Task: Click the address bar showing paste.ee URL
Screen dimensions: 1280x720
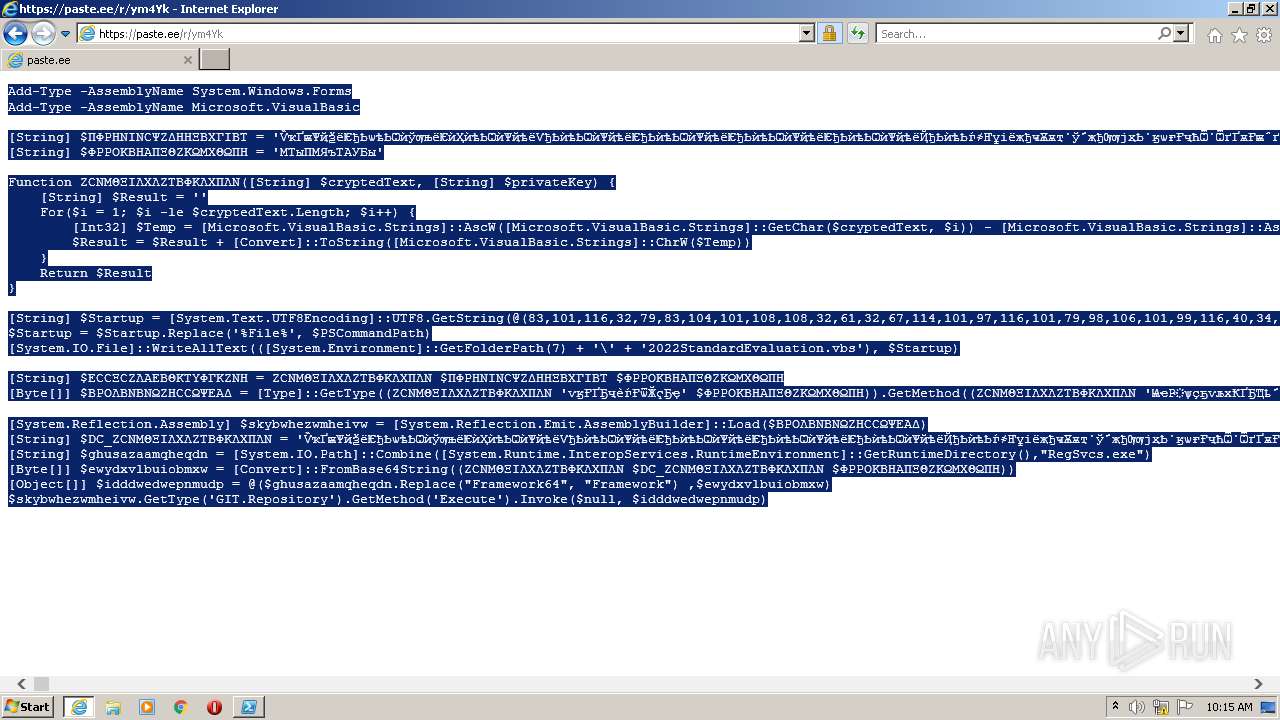Action: coord(437,34)
